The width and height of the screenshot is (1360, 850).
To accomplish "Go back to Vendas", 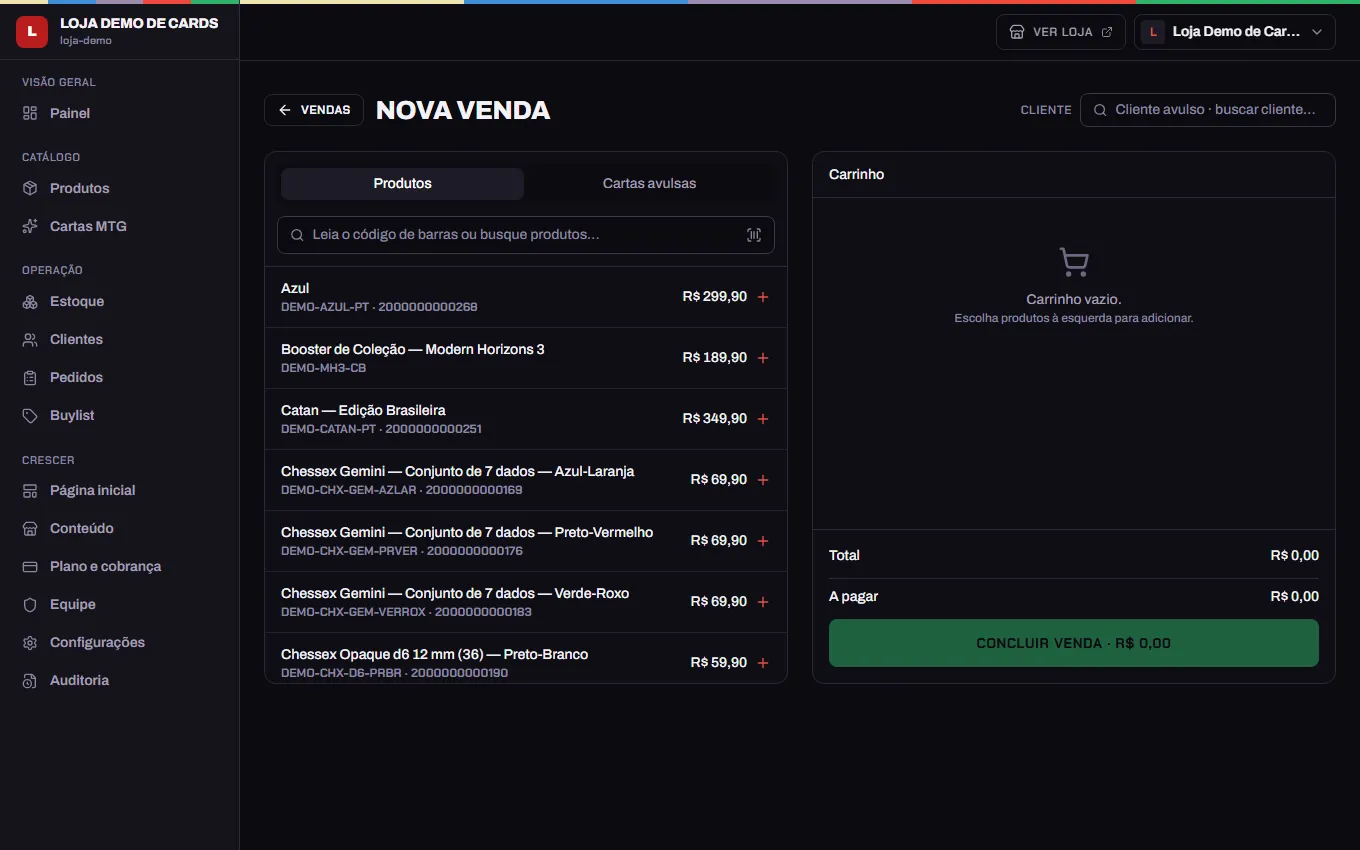I will (314, 110).
